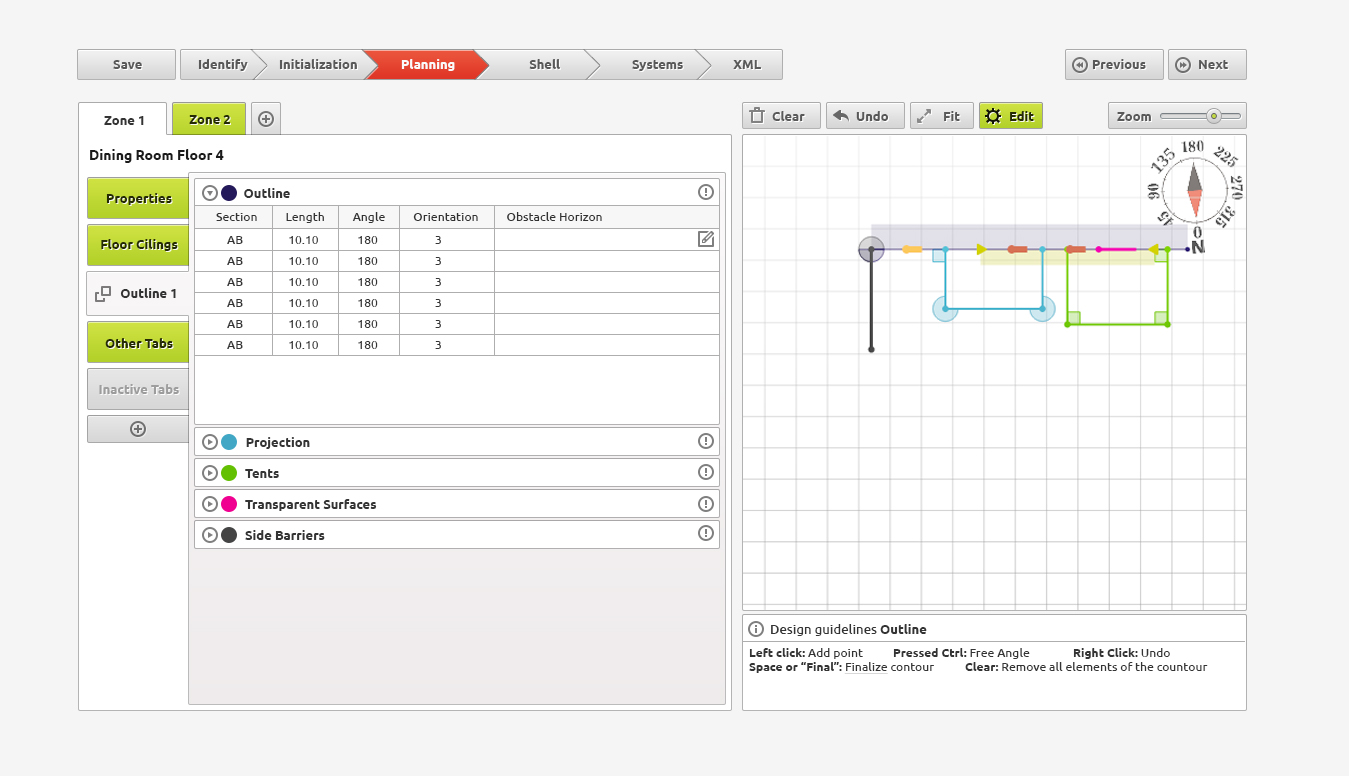Click the Outline section info icon
The height and width of the screenshot is (776, 1349).
(706, 192)
